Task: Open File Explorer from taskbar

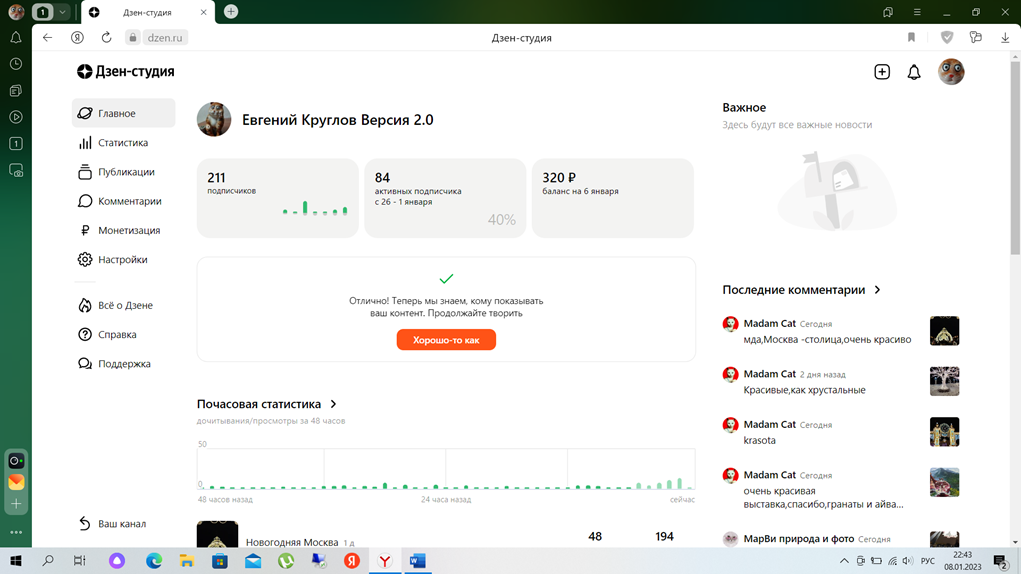Action: 187,561
